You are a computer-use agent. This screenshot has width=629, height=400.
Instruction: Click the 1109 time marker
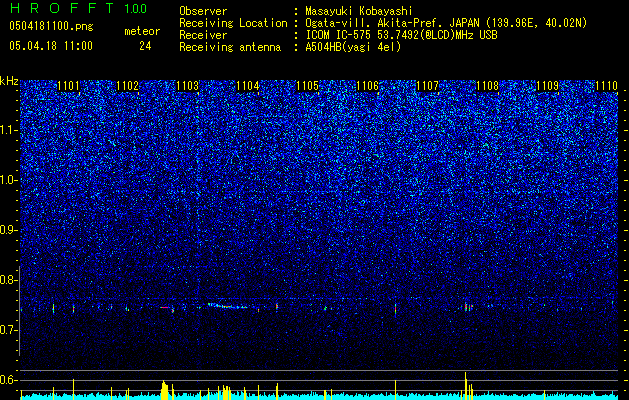tap(548, 86)
